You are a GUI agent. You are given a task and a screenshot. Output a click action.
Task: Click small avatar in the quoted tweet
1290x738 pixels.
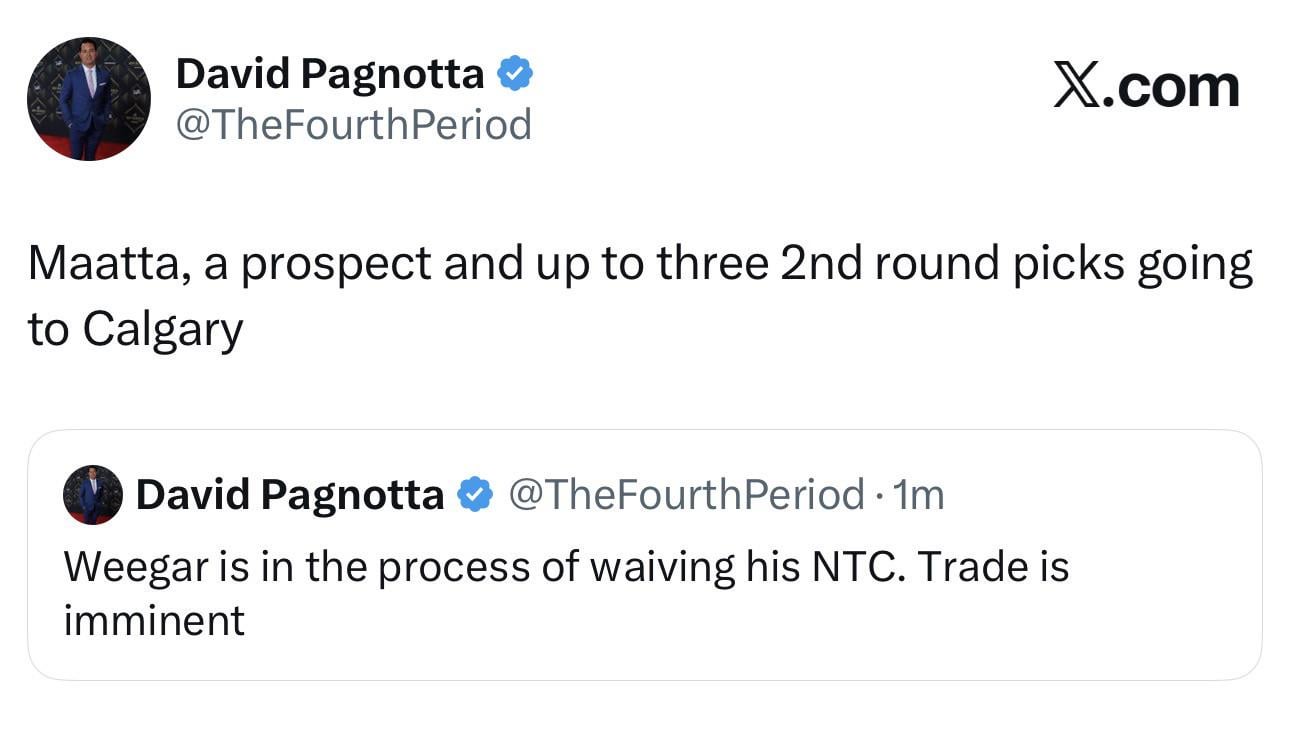pyautogui.click(x=93, y=494)
